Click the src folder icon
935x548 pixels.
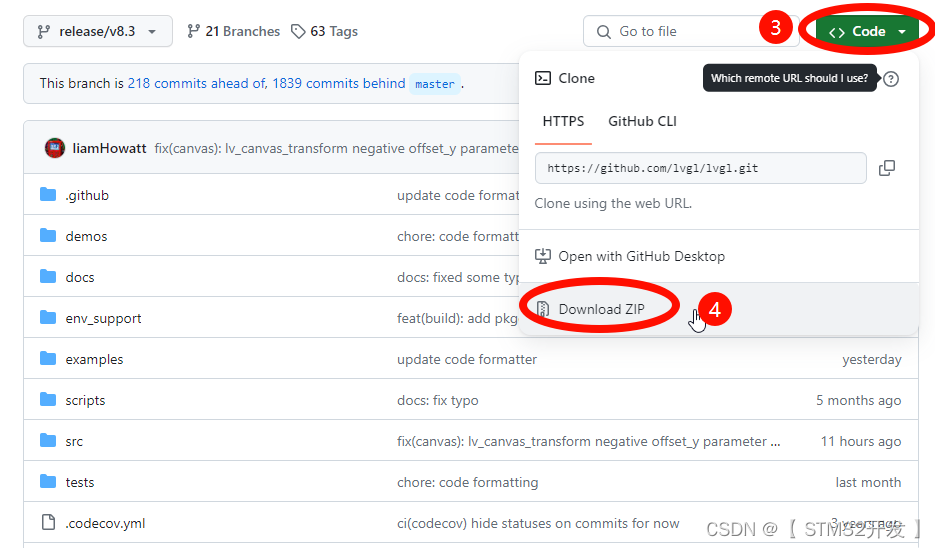(48, 441)
